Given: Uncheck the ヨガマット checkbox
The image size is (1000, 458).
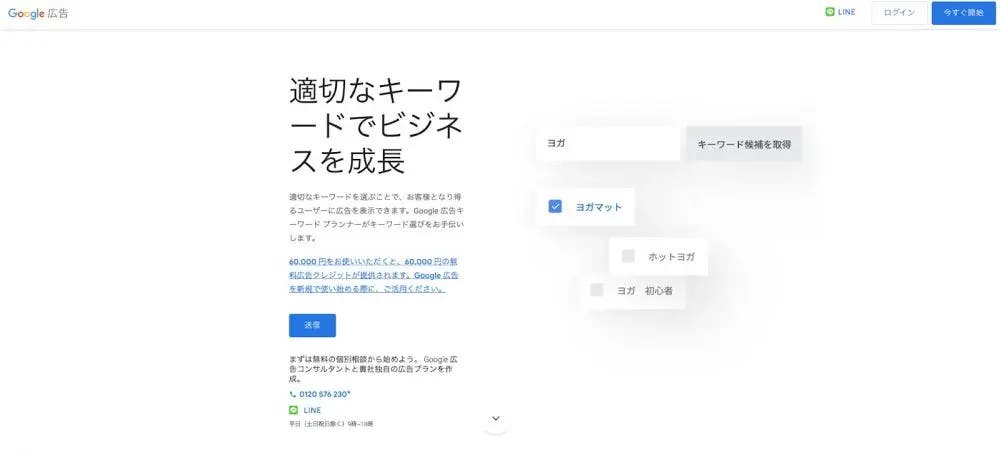Looking at the screenshot, I should [555, 207].
